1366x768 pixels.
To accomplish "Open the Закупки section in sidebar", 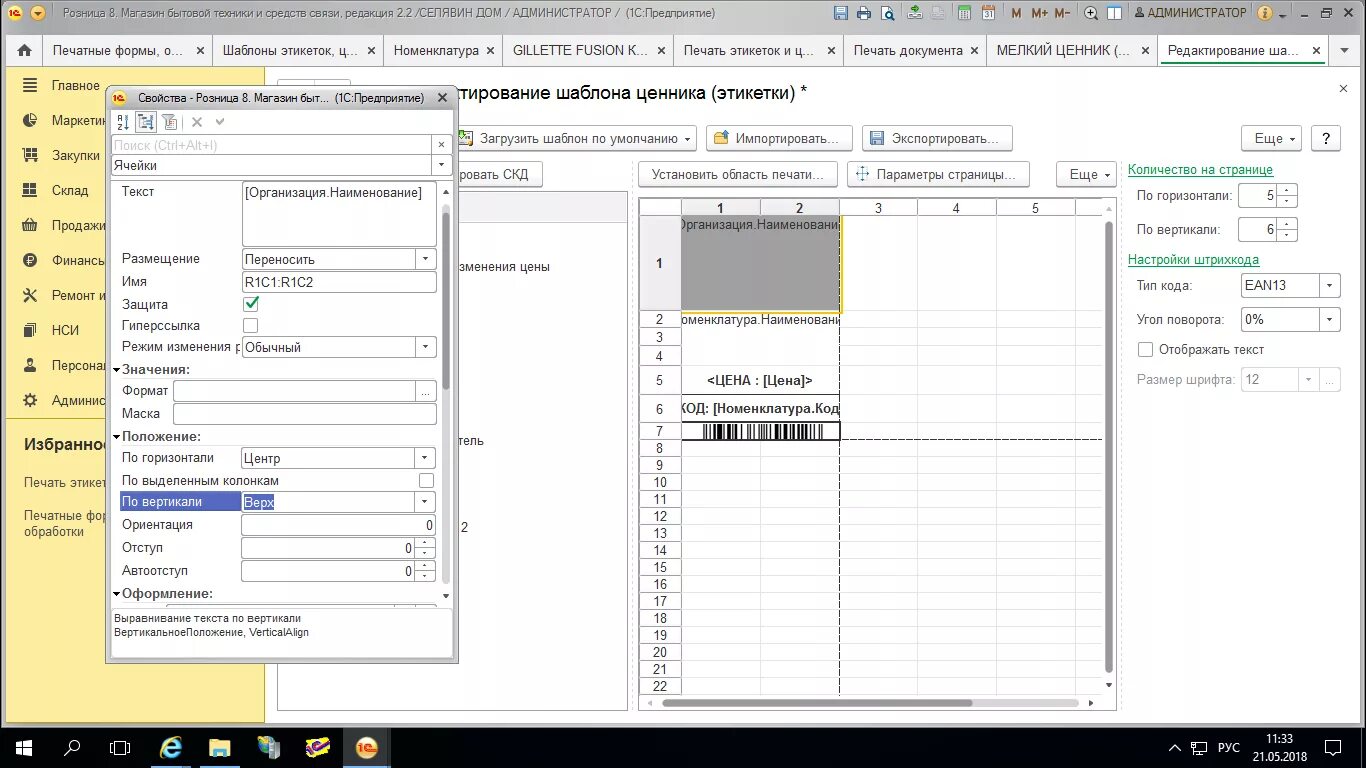I will click(x=75, y=155).
